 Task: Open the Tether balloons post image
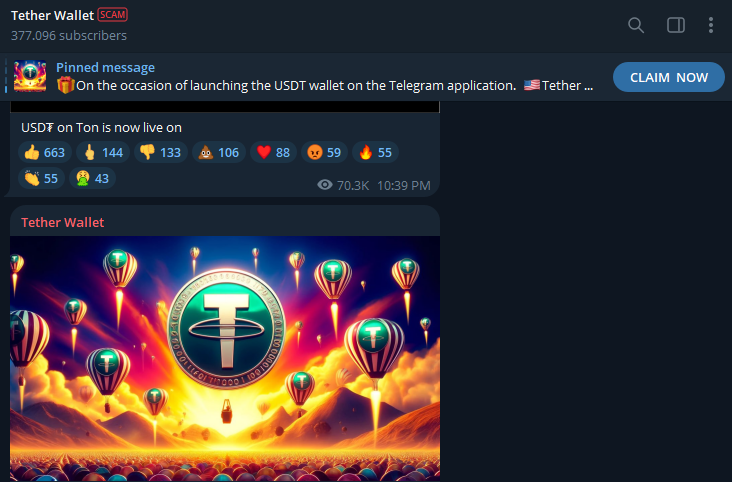click(x=225, y=359)
